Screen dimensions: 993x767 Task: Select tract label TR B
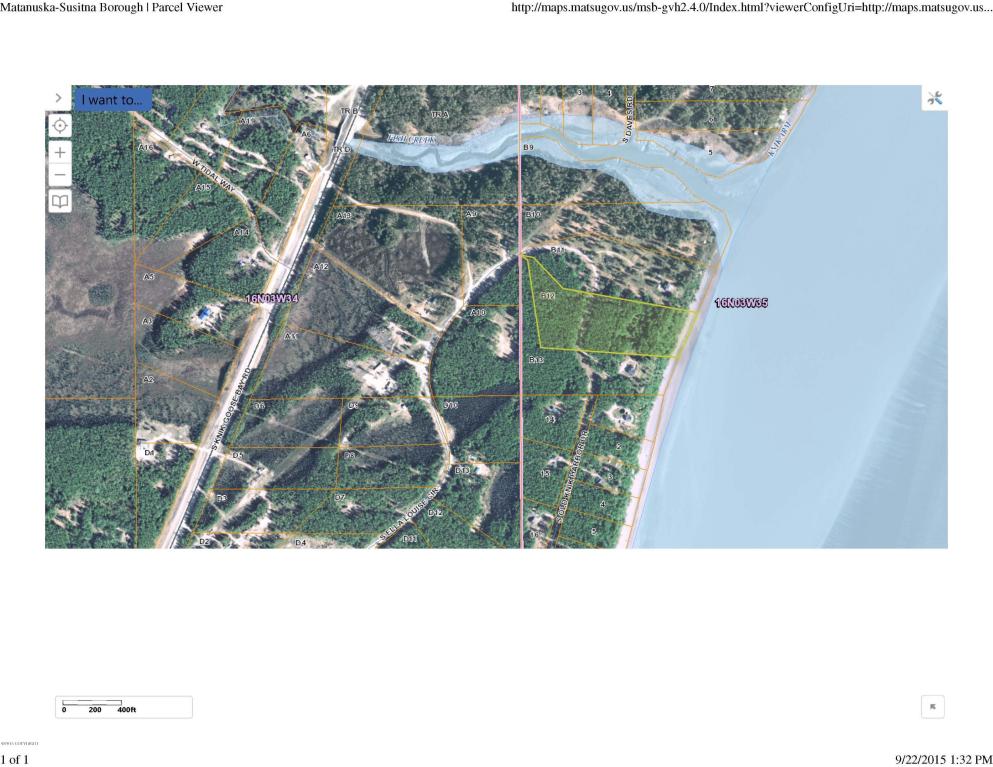click(349, 111)
